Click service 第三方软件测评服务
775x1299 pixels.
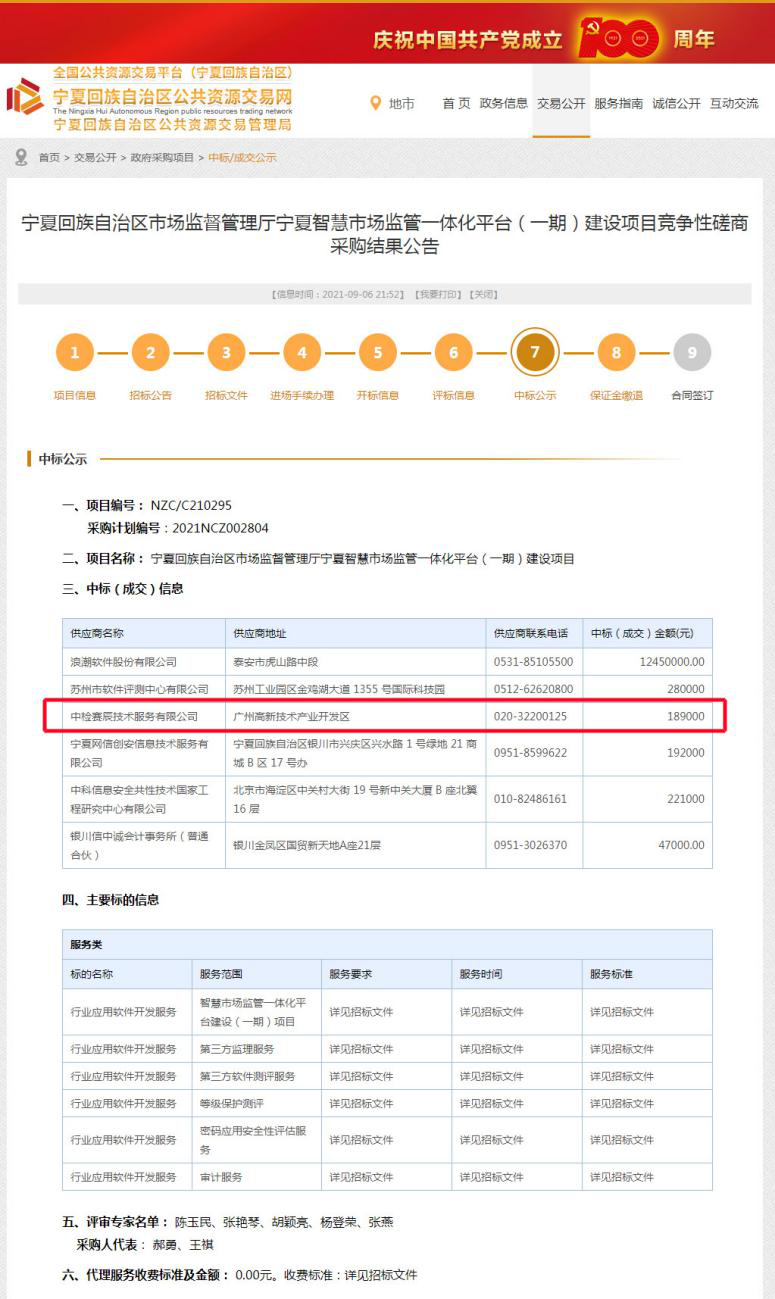pyautogui.click(x=248, y=1076)
